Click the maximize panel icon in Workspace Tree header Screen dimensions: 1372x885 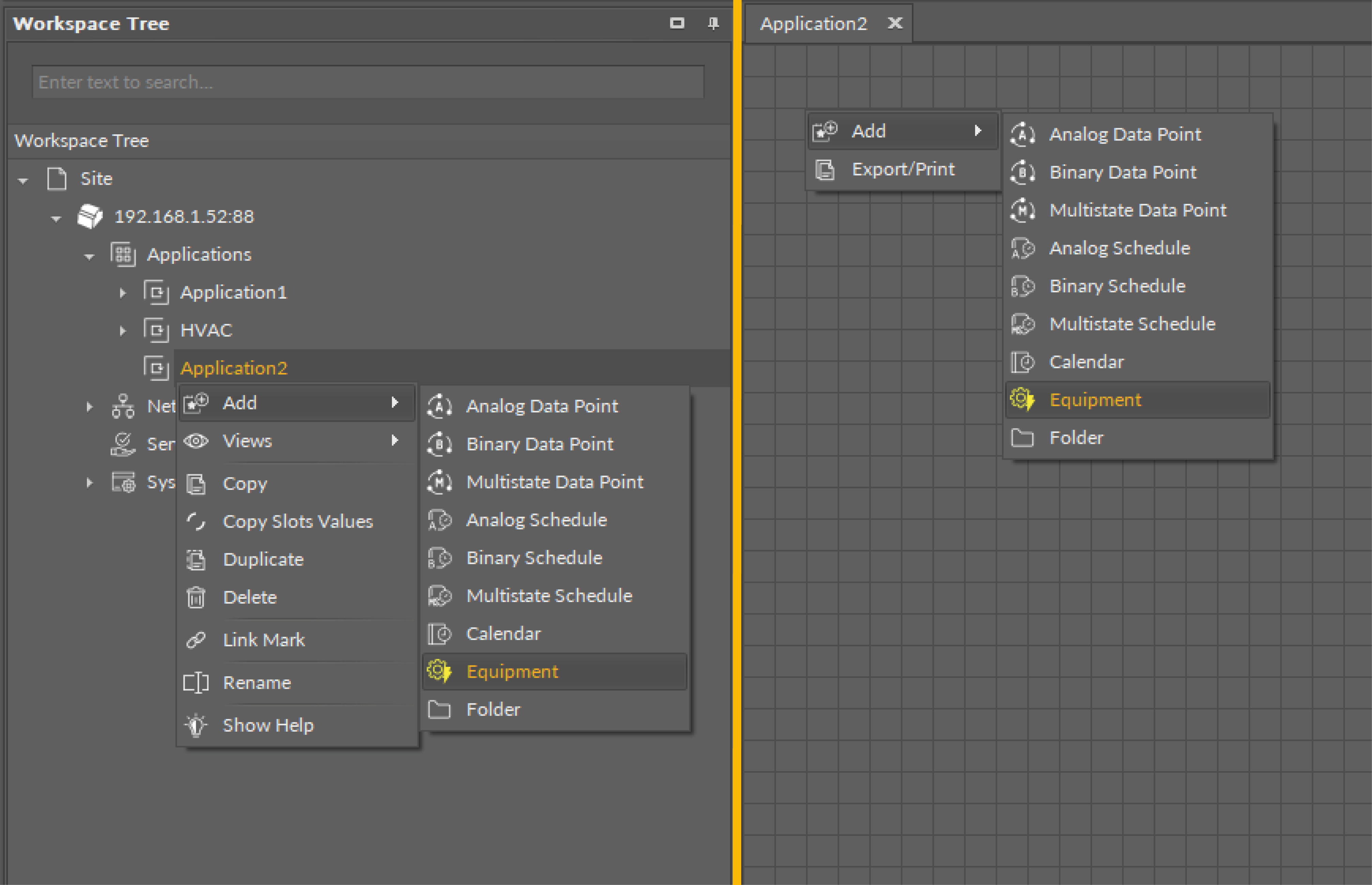click(677, 23)
